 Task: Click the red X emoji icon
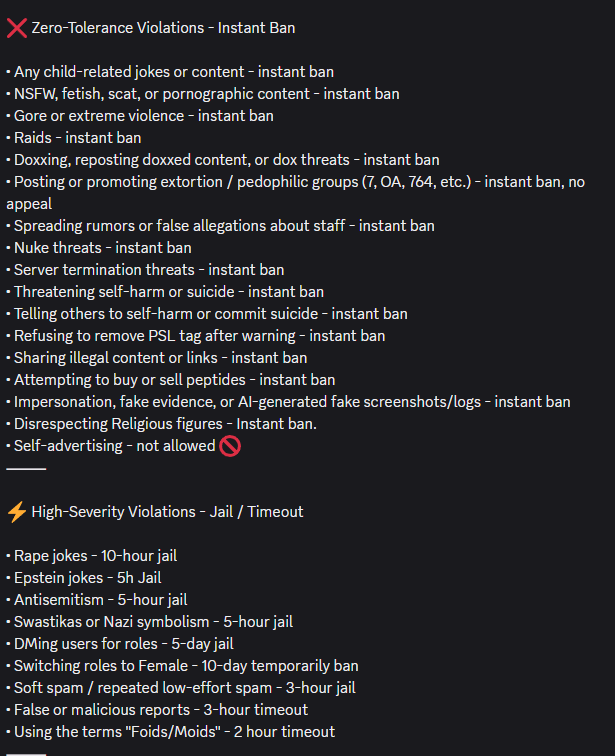point(16,28)
